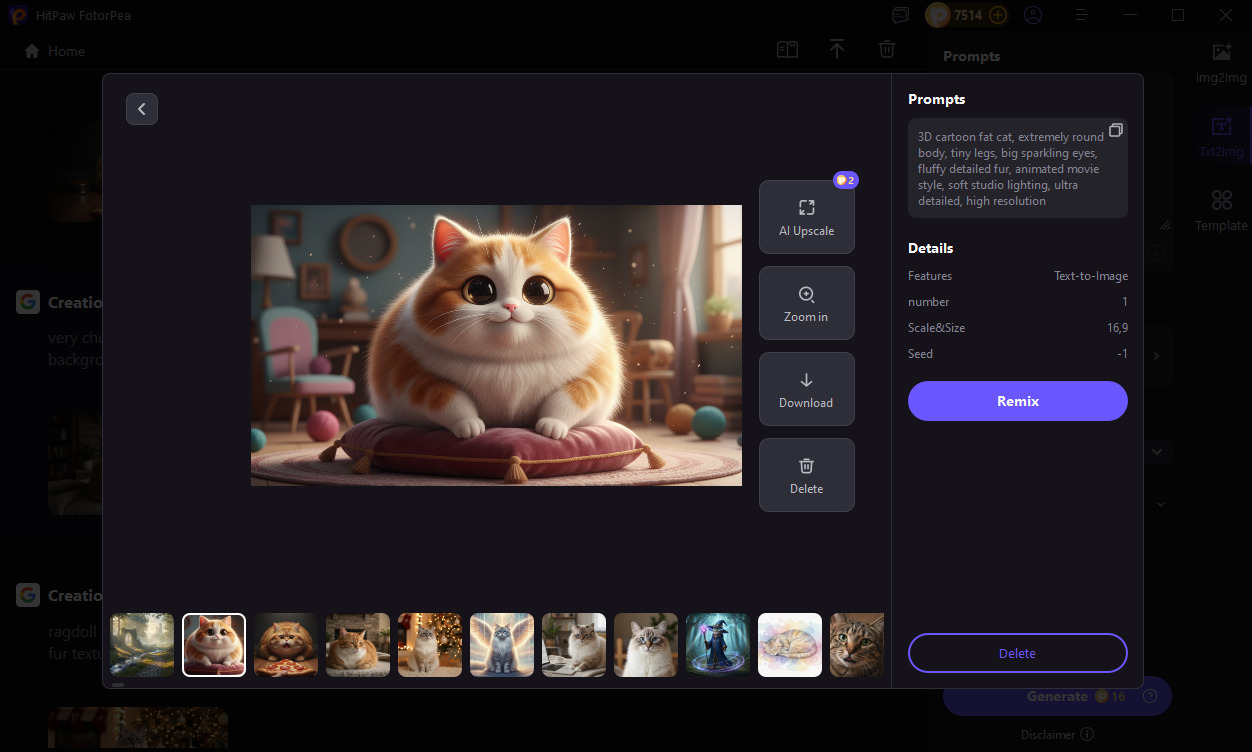Image resolution: width=1252 pixels, height=752 pixels.
Task: View the Prompts tab
Action: [x=971, y=56]
